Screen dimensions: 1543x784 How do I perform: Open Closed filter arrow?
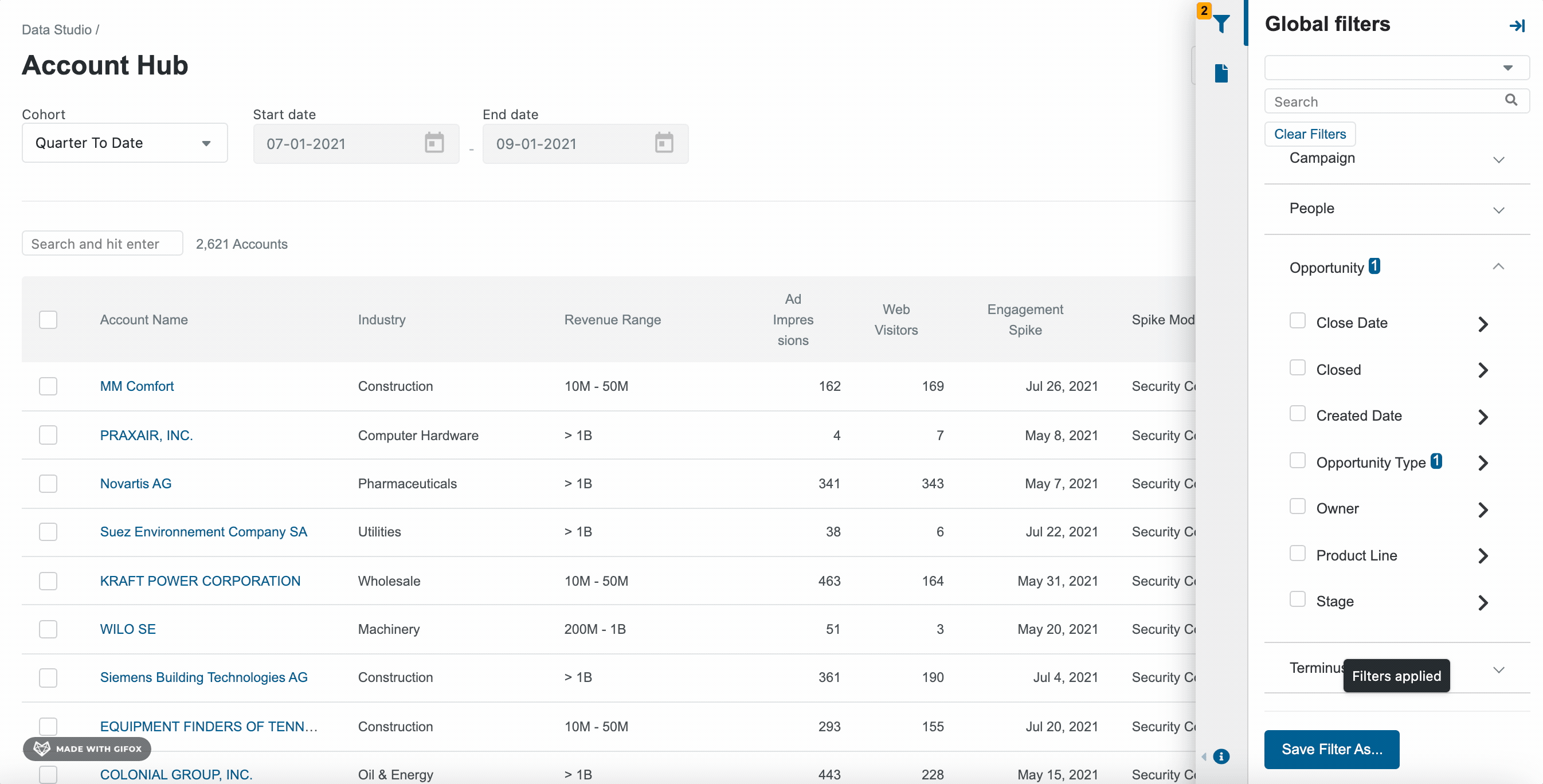[x=1482, y=370]
